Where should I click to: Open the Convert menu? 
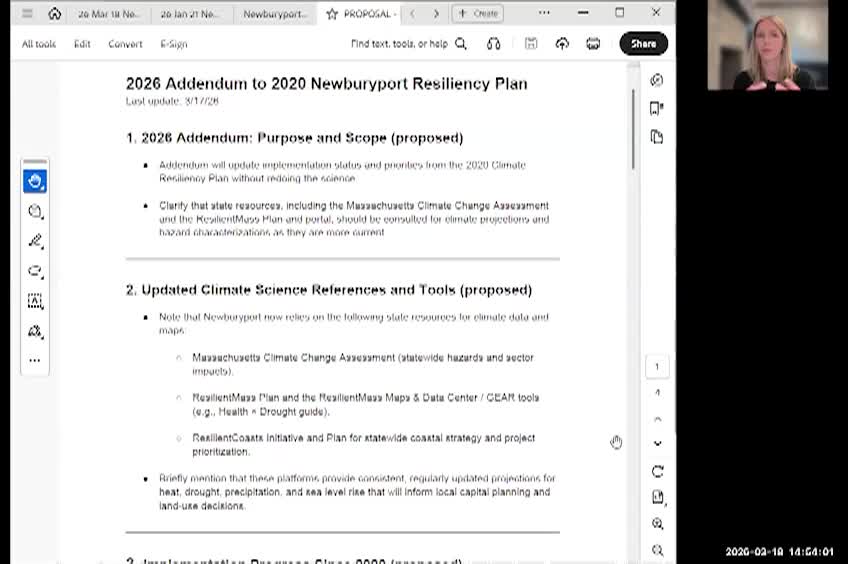coord(125,44)
